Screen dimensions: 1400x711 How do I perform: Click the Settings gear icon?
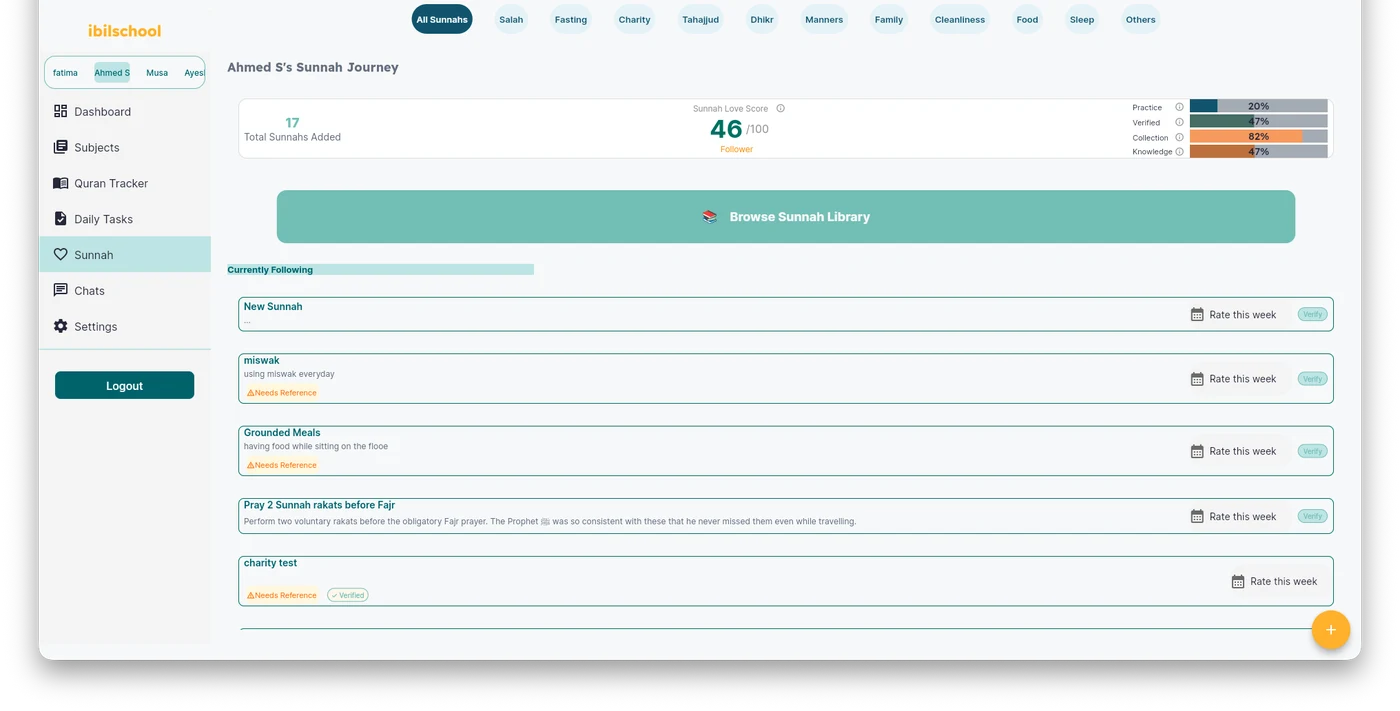click(61, 326)
